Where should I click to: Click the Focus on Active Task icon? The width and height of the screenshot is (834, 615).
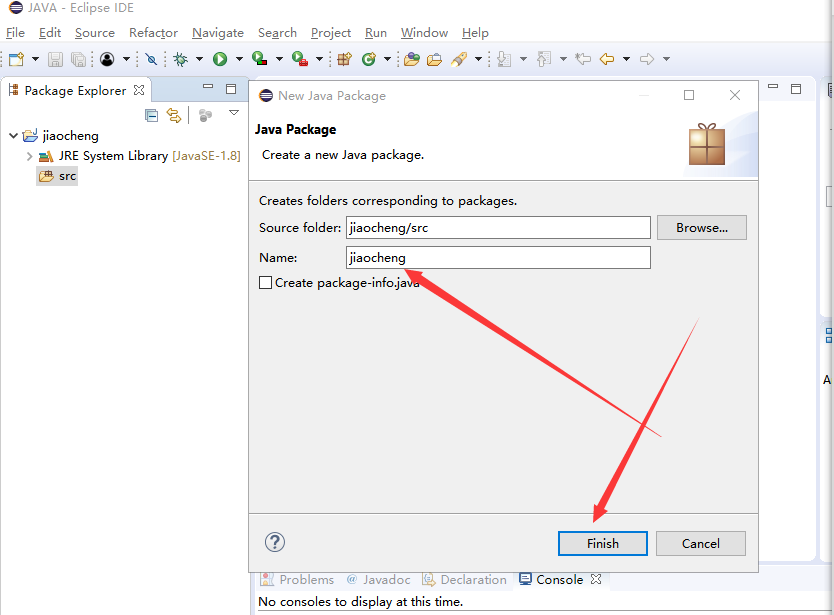click(205, 115)
